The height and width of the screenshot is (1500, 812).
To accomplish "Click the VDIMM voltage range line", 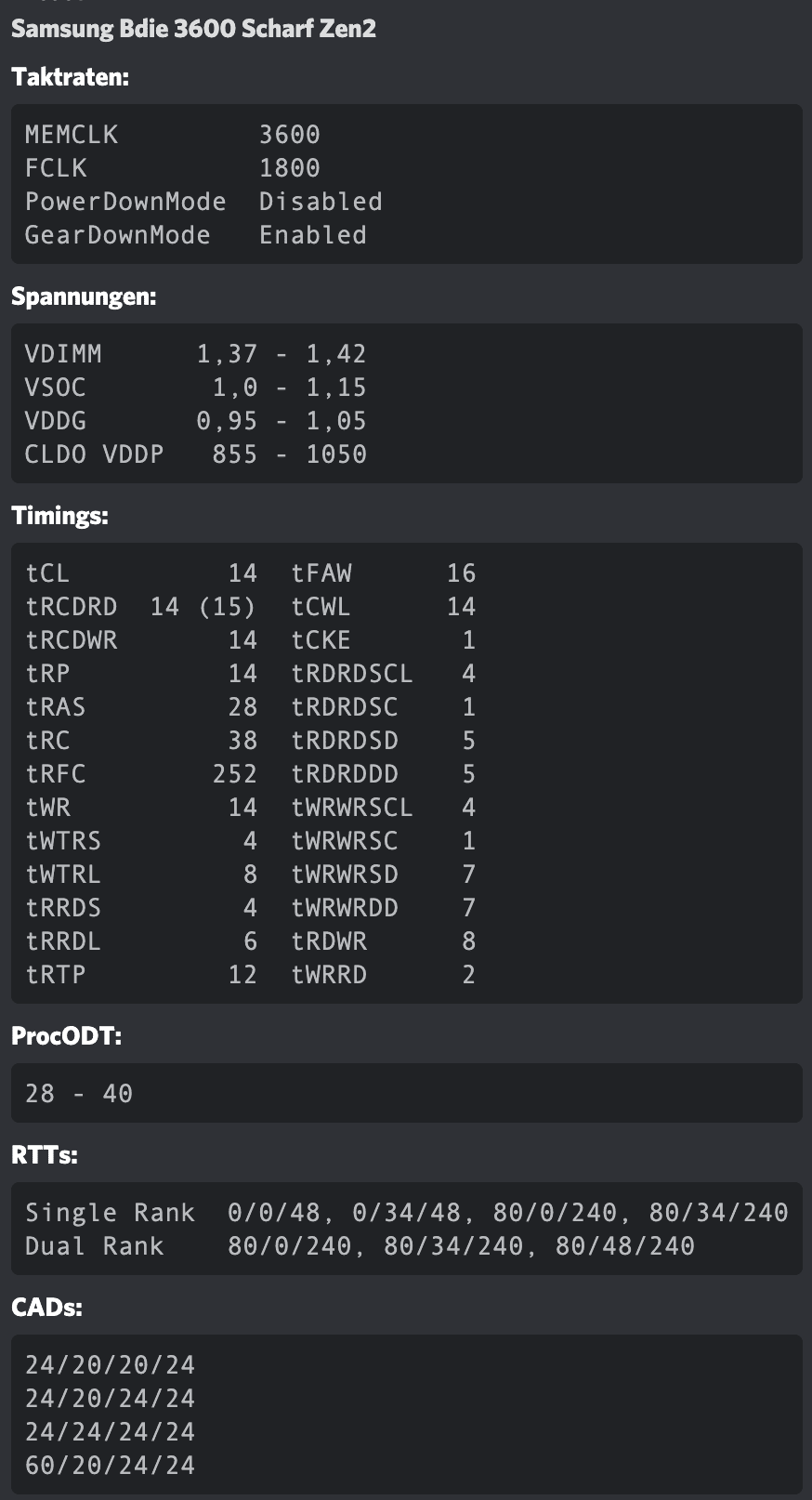I will pos(195,354).
